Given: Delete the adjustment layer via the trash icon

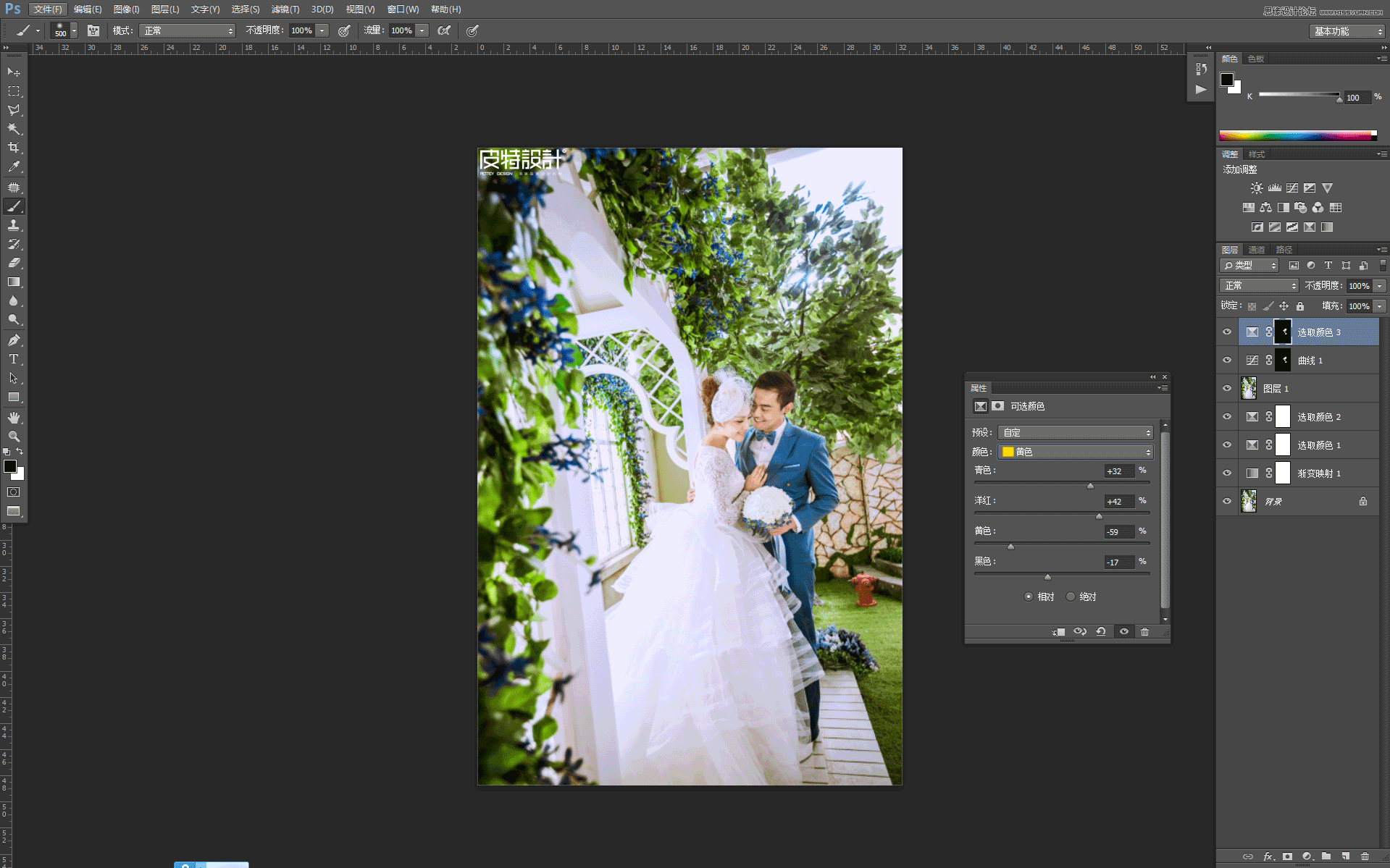Looking at the screenshot, I should click(x=1144, y=631).
